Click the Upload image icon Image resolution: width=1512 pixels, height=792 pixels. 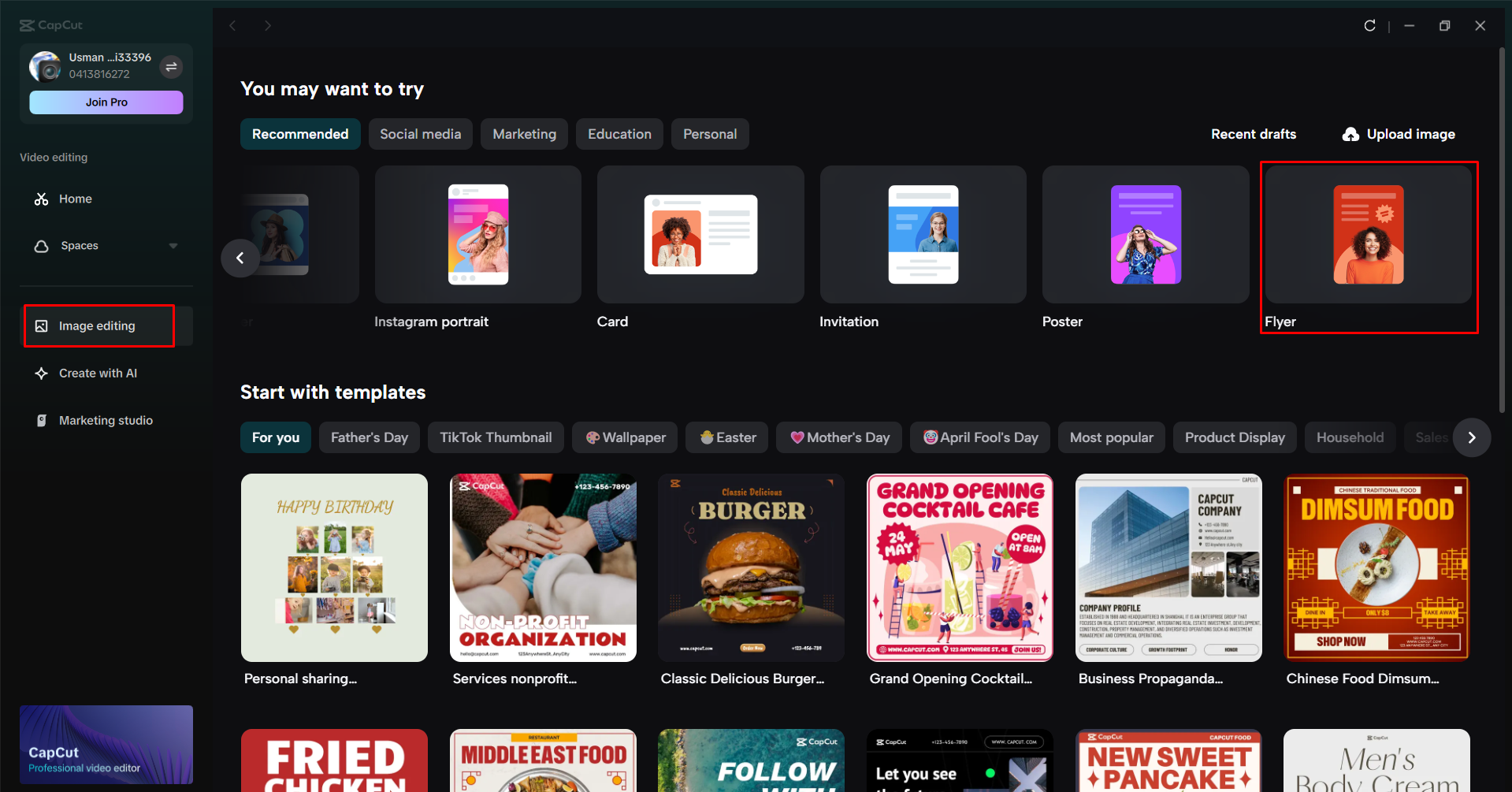click(x=1350, y=134)
